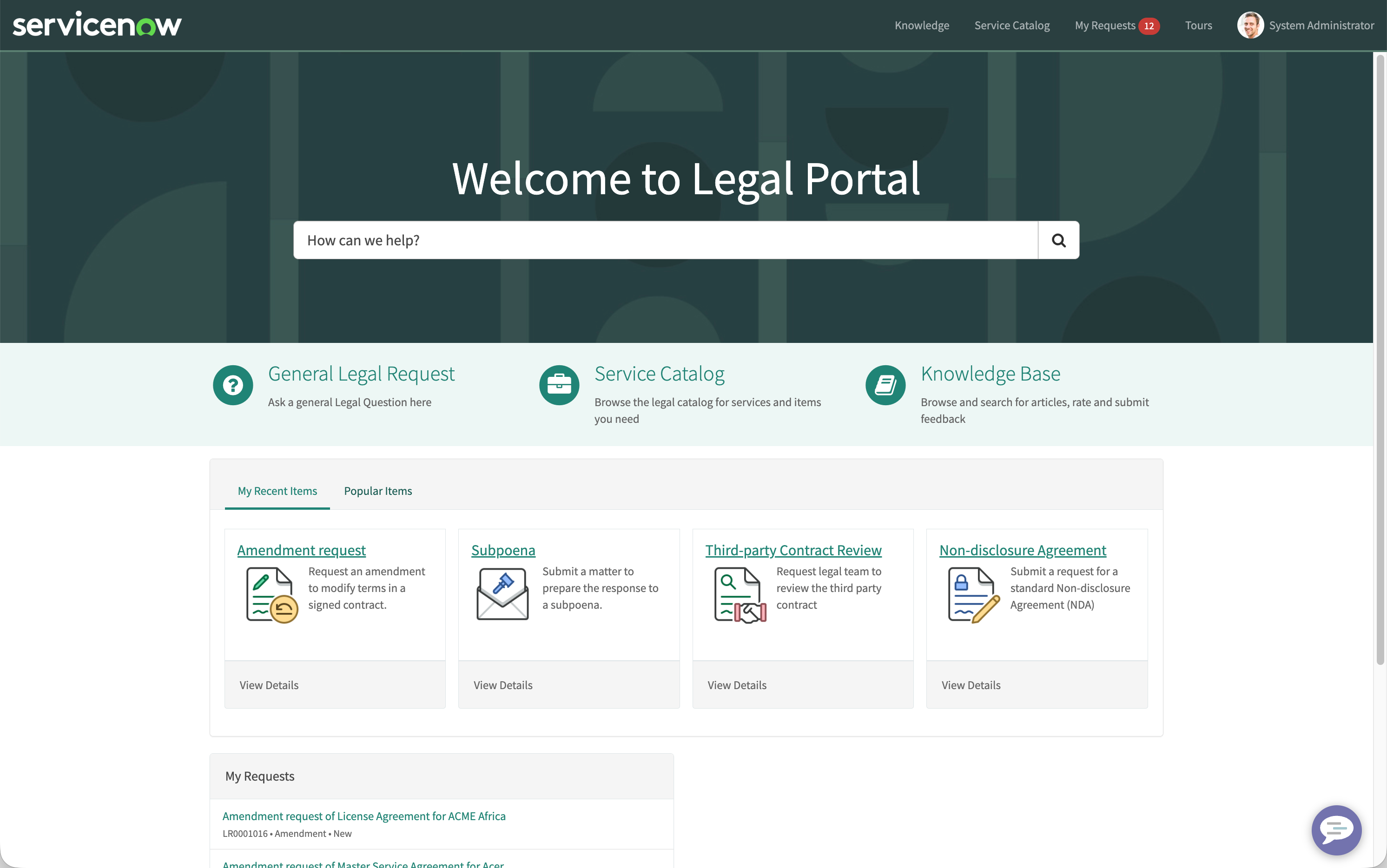Click the red 12 requests badge
The height and width of the screenshot is (868, 1387).
tap(1149, 26)
